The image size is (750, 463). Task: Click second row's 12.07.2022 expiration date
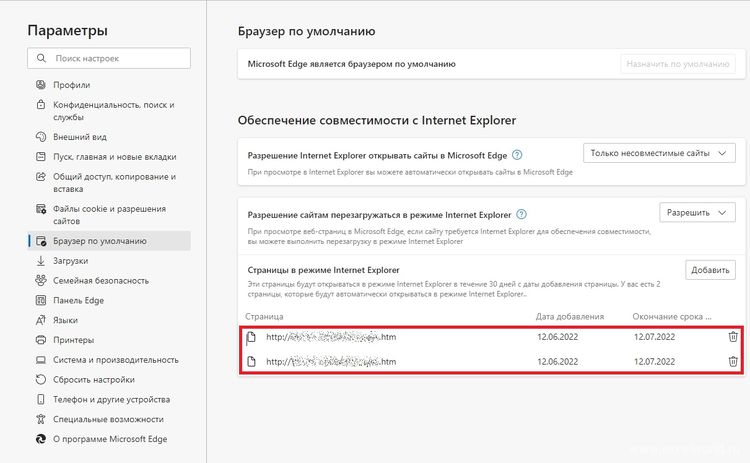654,362
